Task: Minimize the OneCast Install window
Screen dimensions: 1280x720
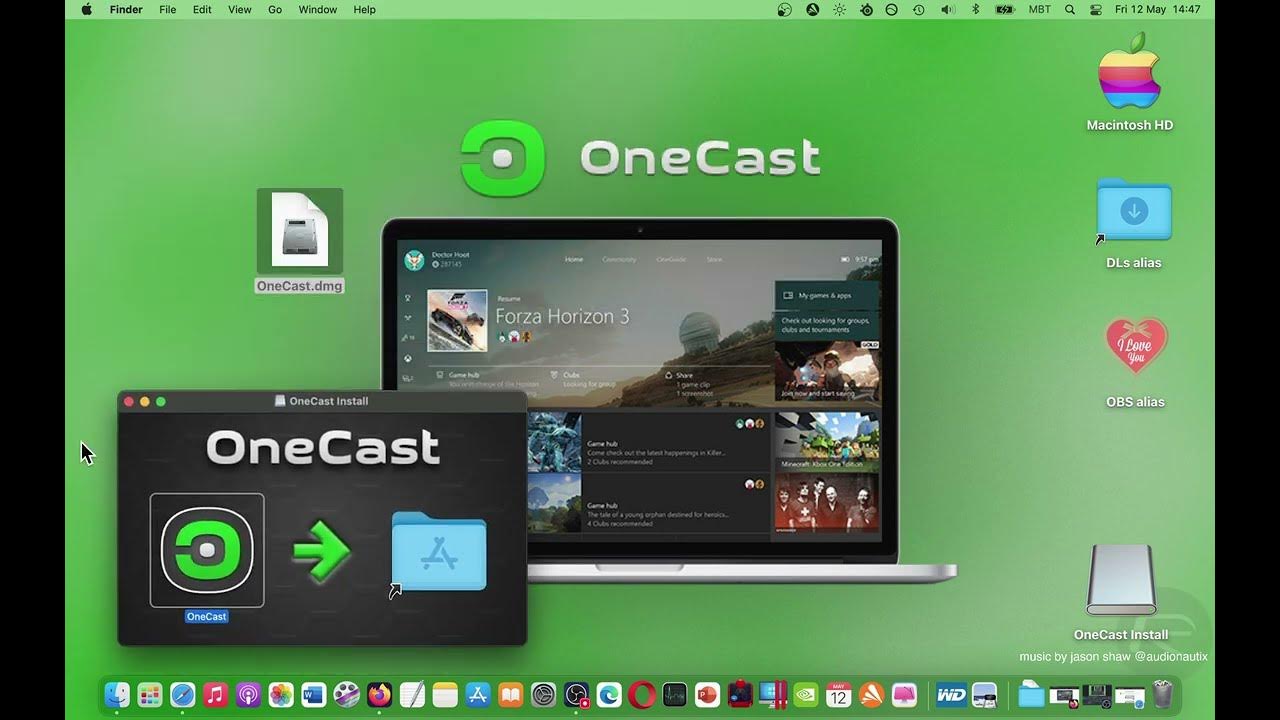Action: 144,401
